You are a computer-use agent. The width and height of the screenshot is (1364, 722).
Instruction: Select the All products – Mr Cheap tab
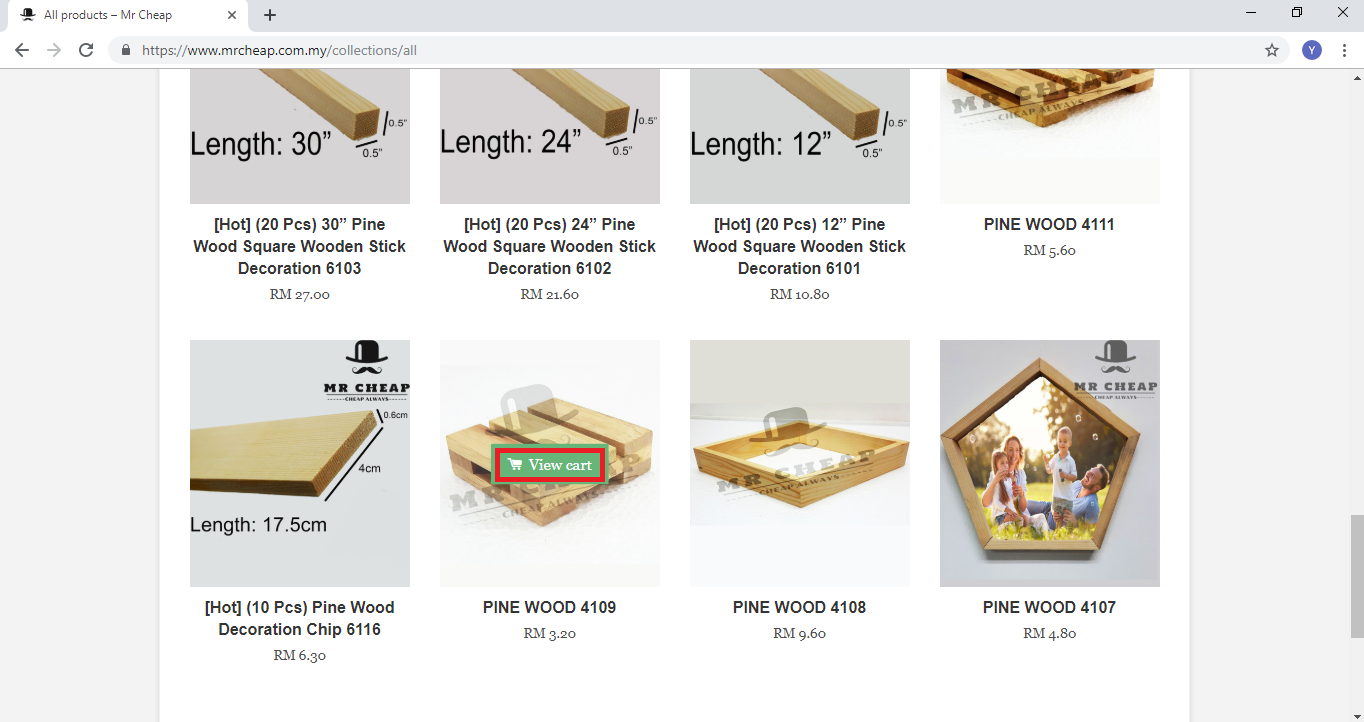click(x=120, y=15)
